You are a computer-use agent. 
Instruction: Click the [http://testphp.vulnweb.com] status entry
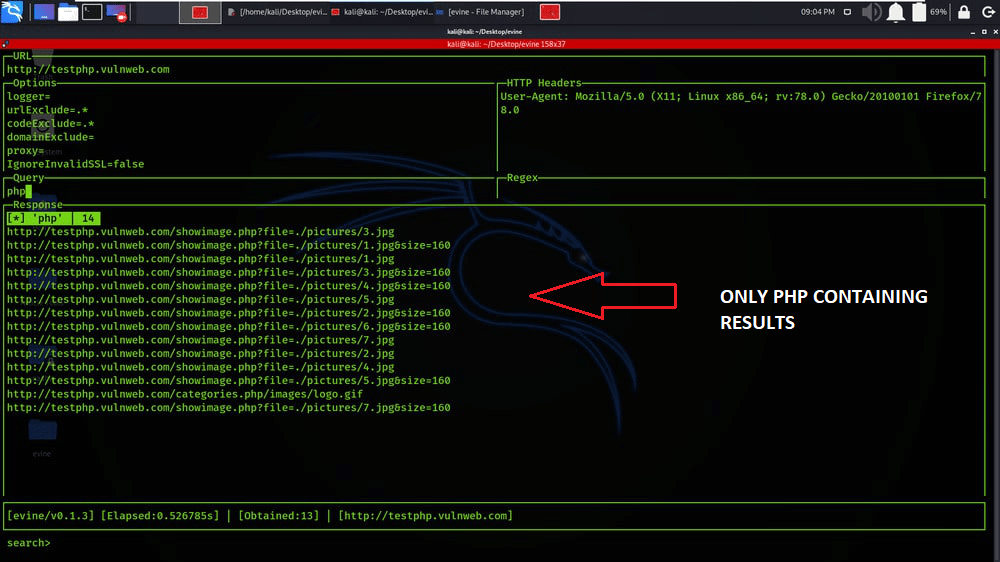click(425, 515)
